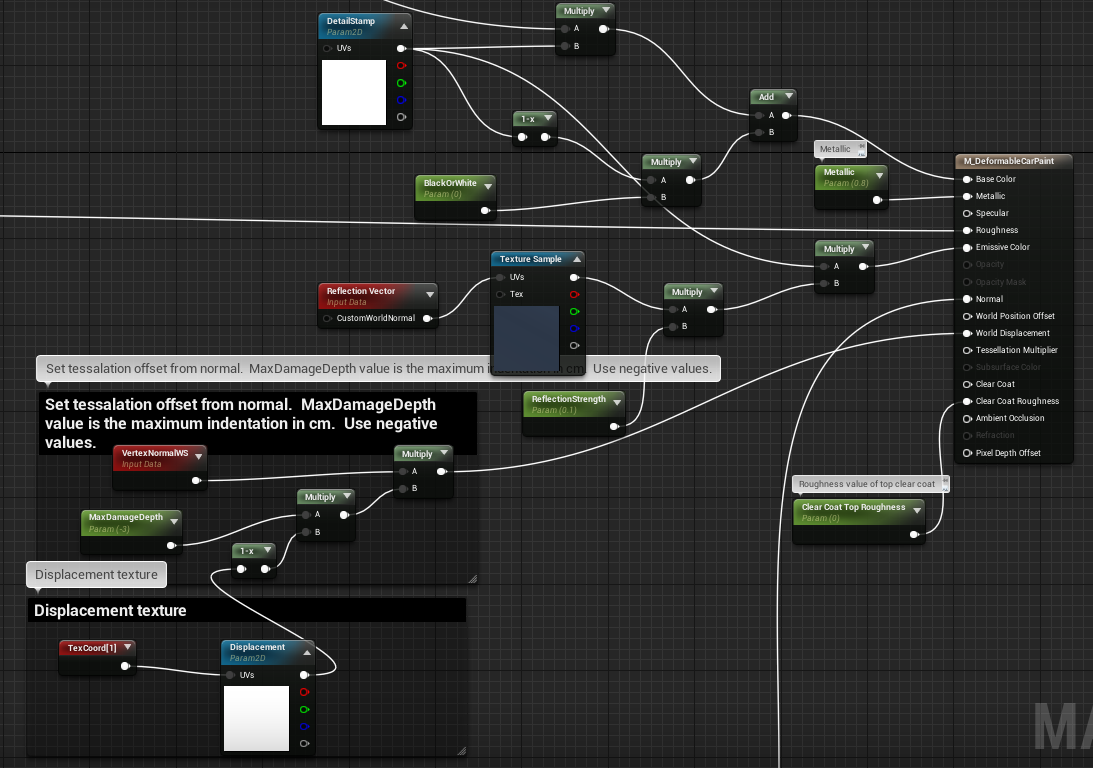Click the green output pin on Texture Sample
Screen dimensions: 1093x768
point(574,312)
